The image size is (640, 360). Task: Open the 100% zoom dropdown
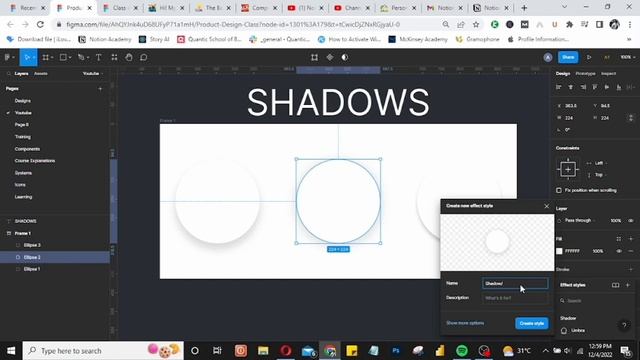628,58
